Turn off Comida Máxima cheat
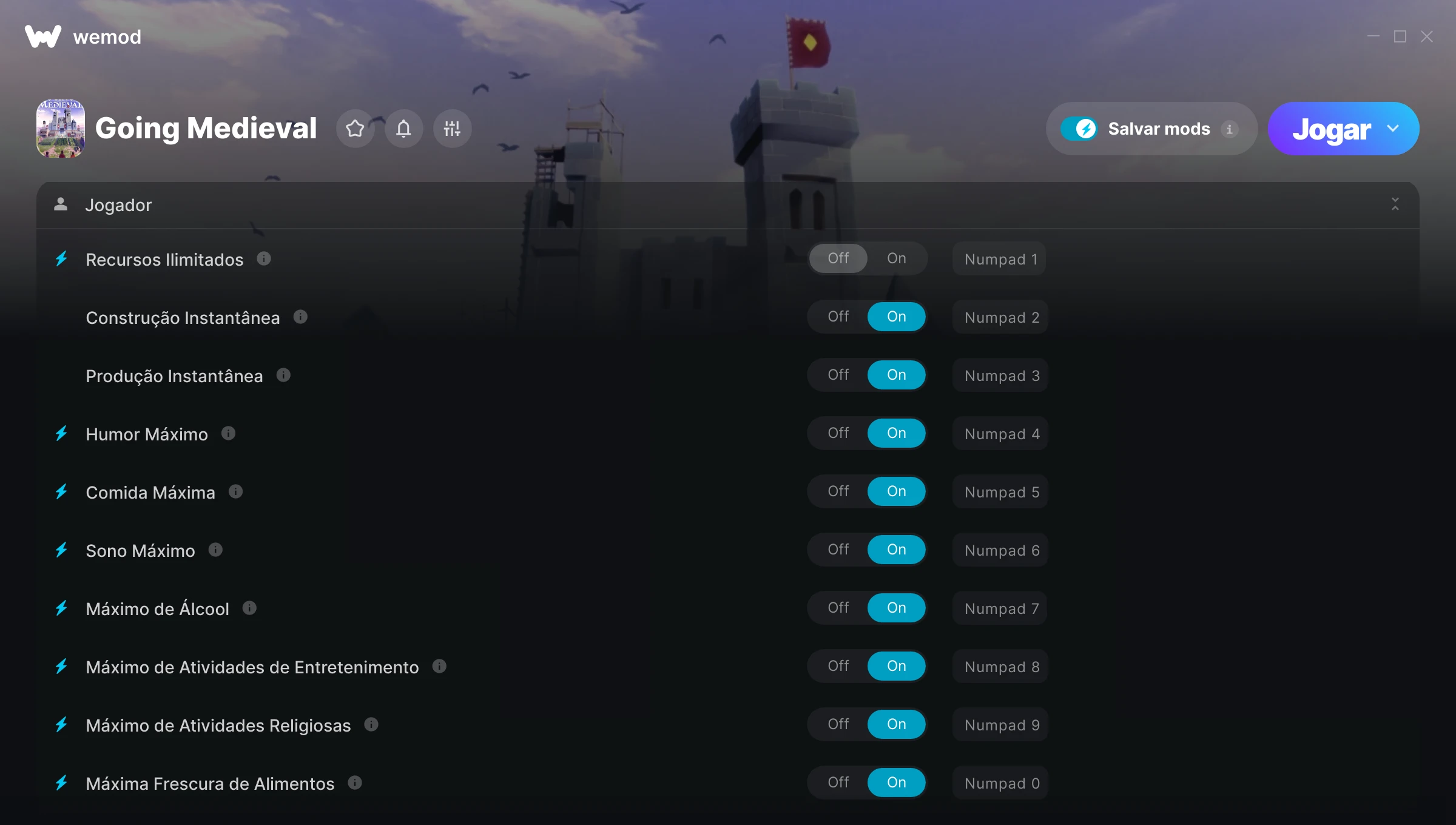1456x825 pixels. pyautogui.click(x=838, y=491)
